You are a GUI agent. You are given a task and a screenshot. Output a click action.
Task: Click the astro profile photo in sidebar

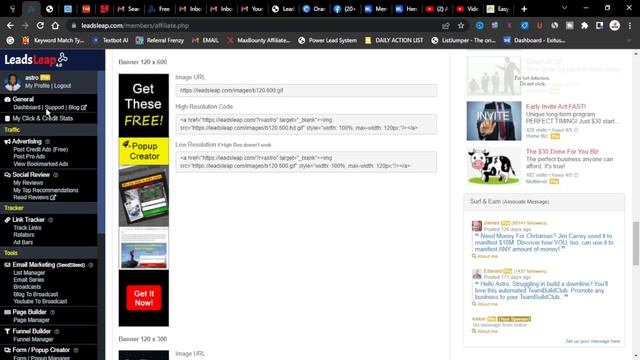[12, 82]
